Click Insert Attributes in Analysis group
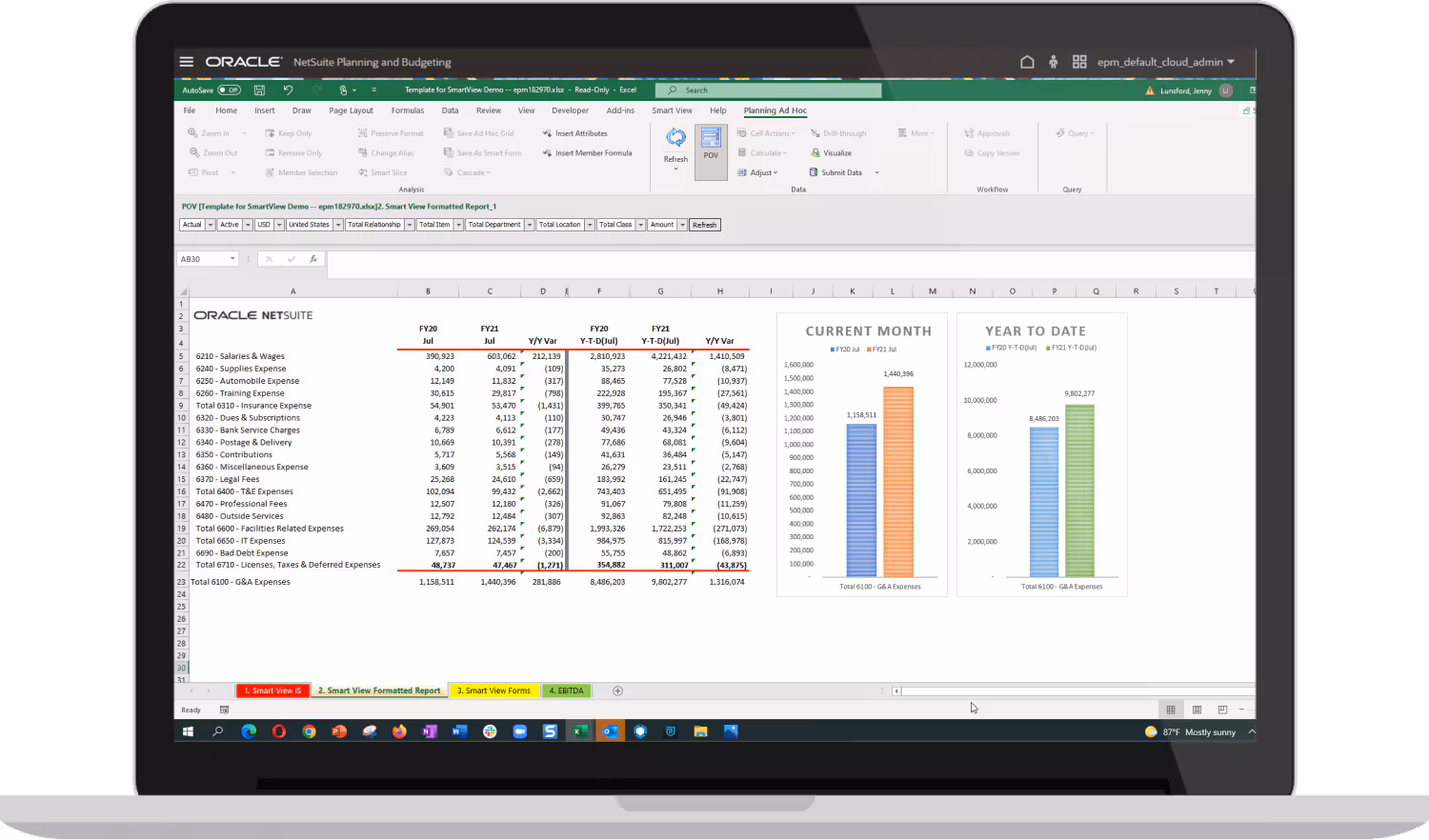1429x840 pixels. tap(580, 133)
